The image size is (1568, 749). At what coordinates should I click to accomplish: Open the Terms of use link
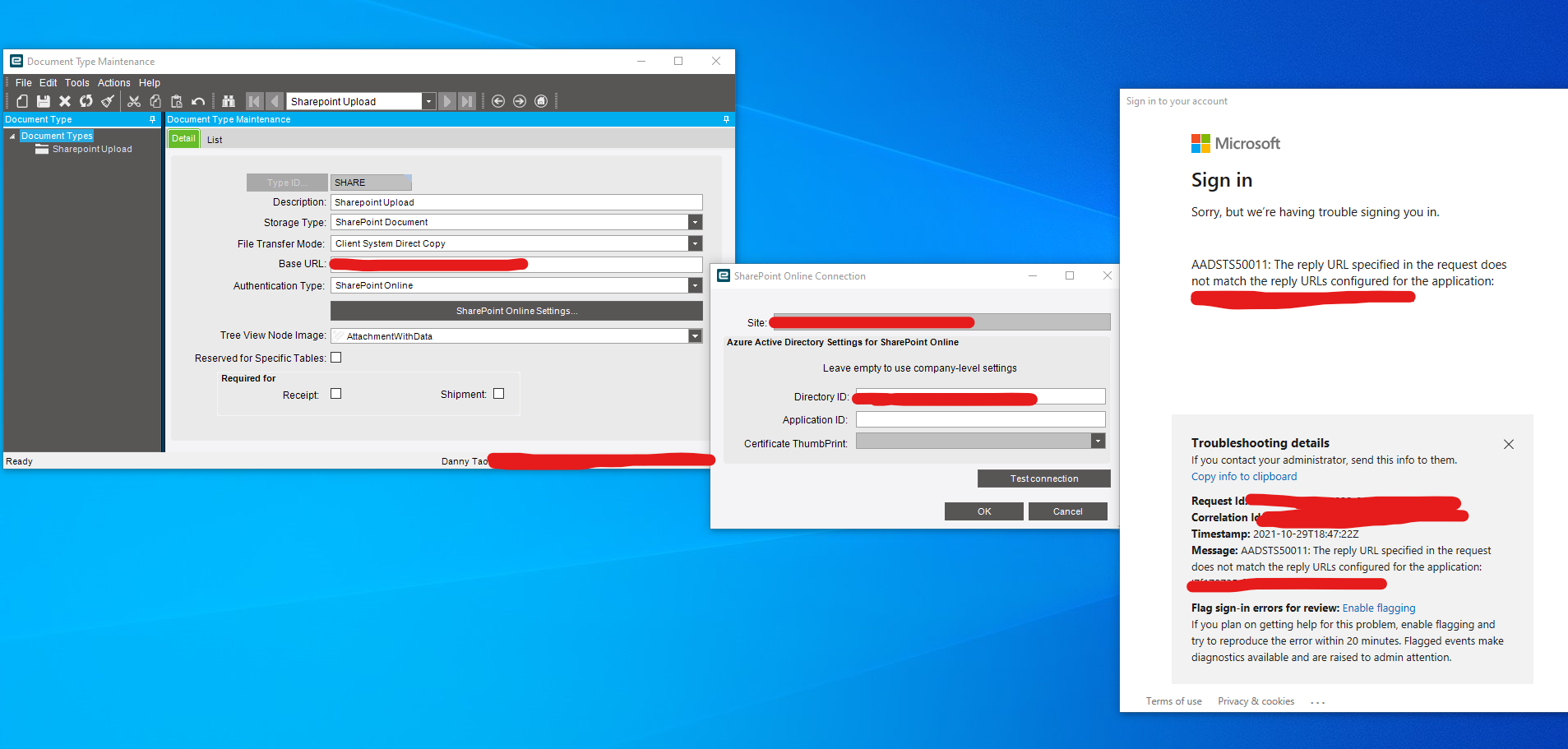coord(1174,701)
